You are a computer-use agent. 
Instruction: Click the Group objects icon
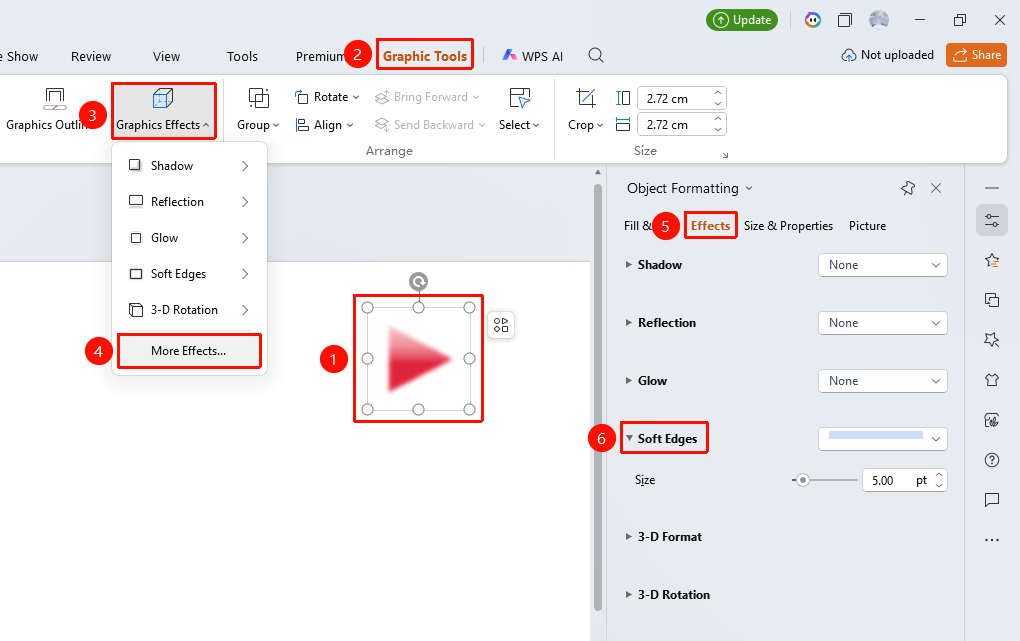coord(258,98)
